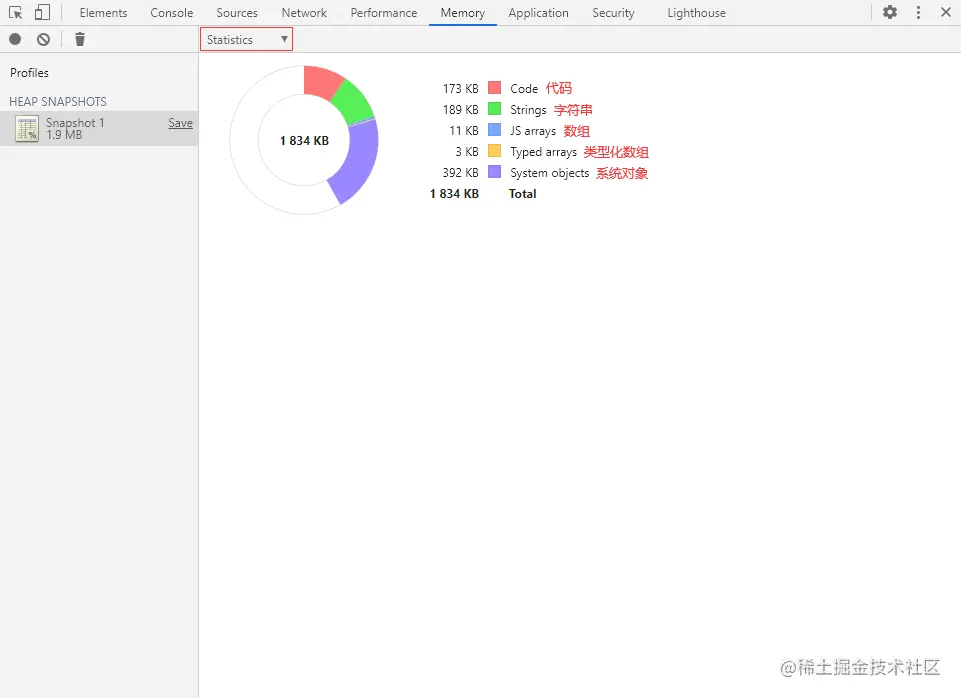Open the Statistics view dropdown
Viewport: 961px width, 698px height.
[246, 39]
